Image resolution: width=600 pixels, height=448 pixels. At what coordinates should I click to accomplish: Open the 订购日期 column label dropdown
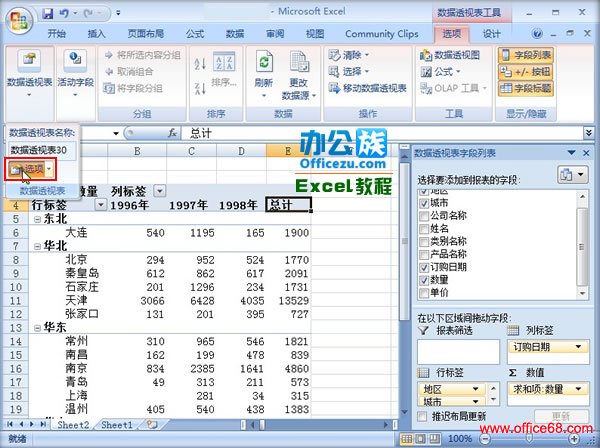point(578,347)
